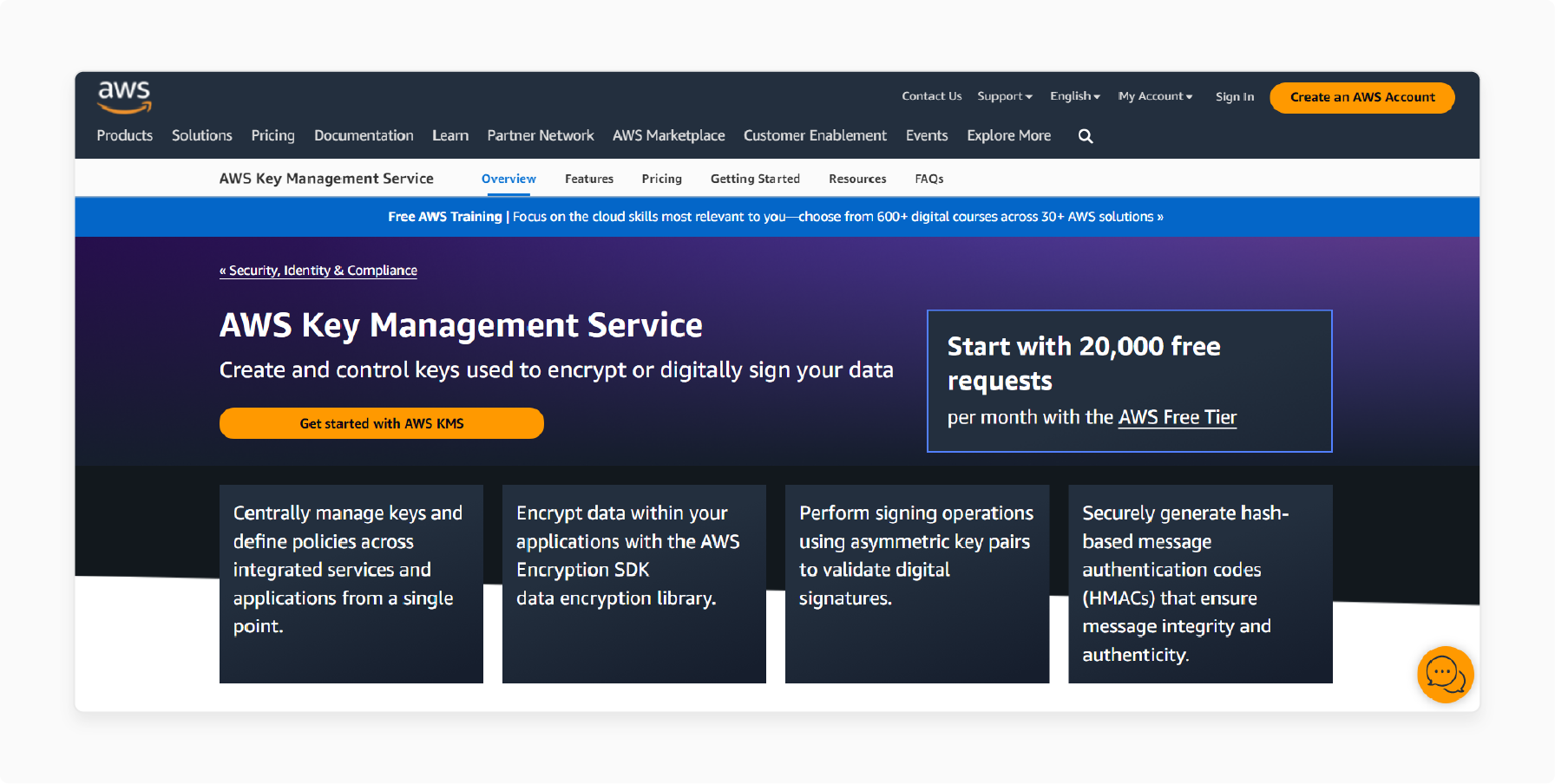The image size is (1555, 784).
Task: Switch to the Resources tab
Action: [x=857, y=179]
